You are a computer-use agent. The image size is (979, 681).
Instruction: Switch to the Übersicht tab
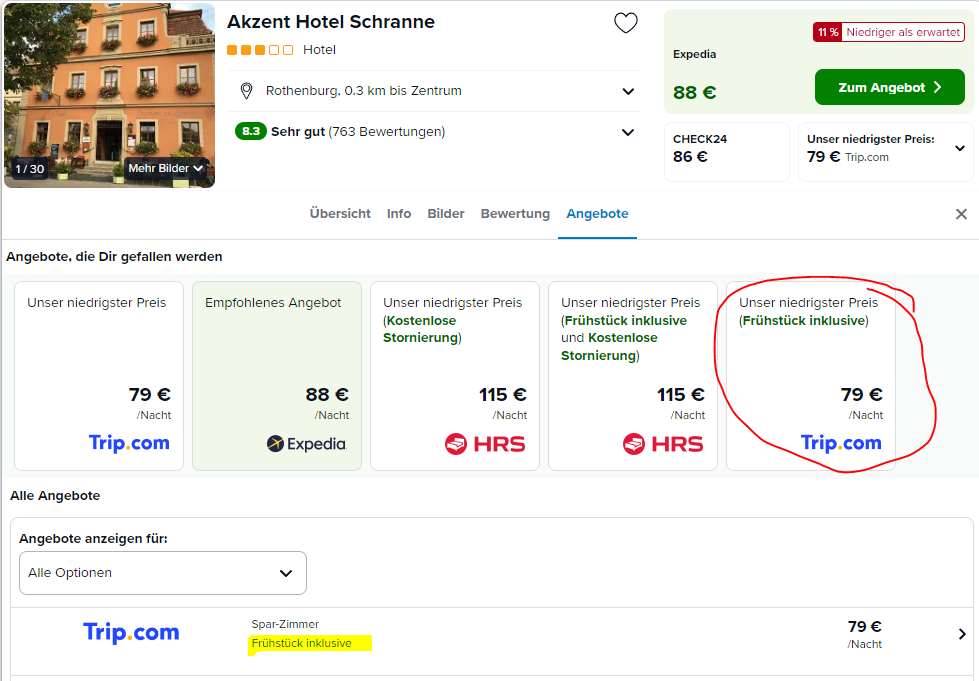[340, 213]
